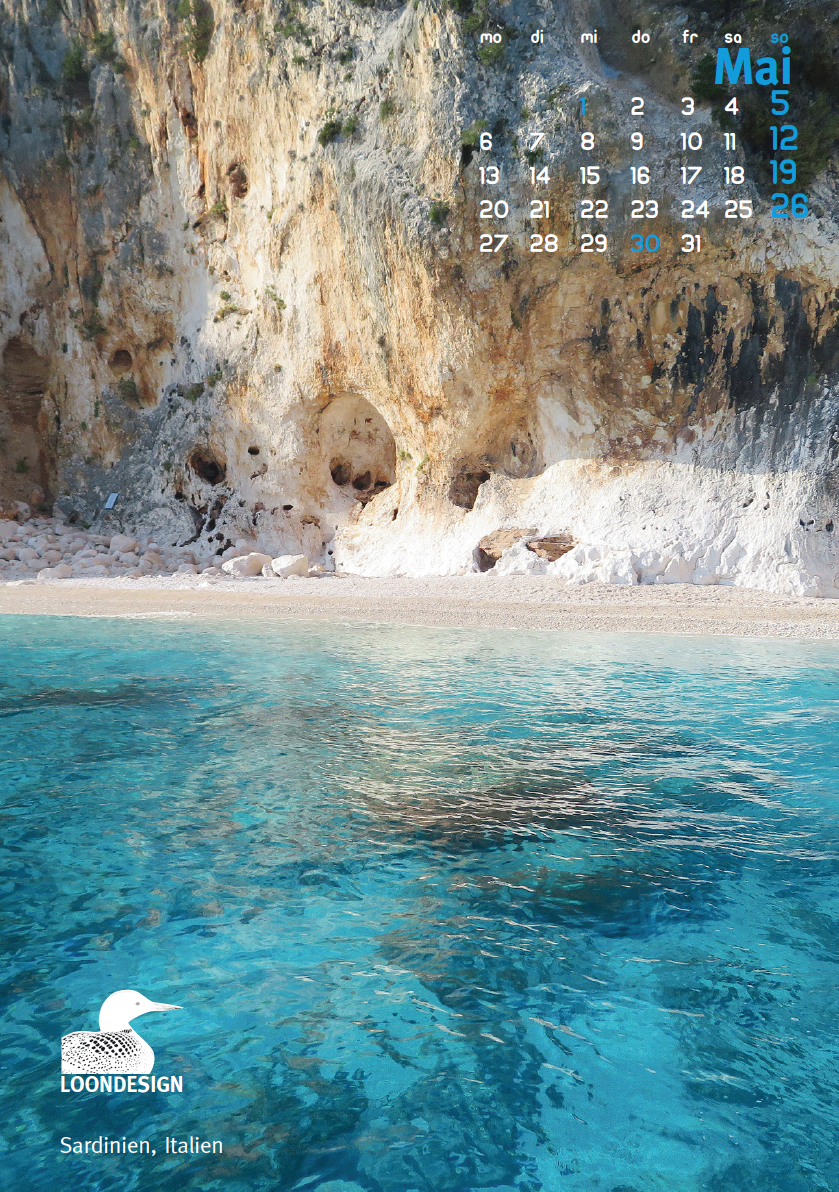Select Monday date 27
The height and width of the screenshot is (1192, 839).
tap(493, 243)
